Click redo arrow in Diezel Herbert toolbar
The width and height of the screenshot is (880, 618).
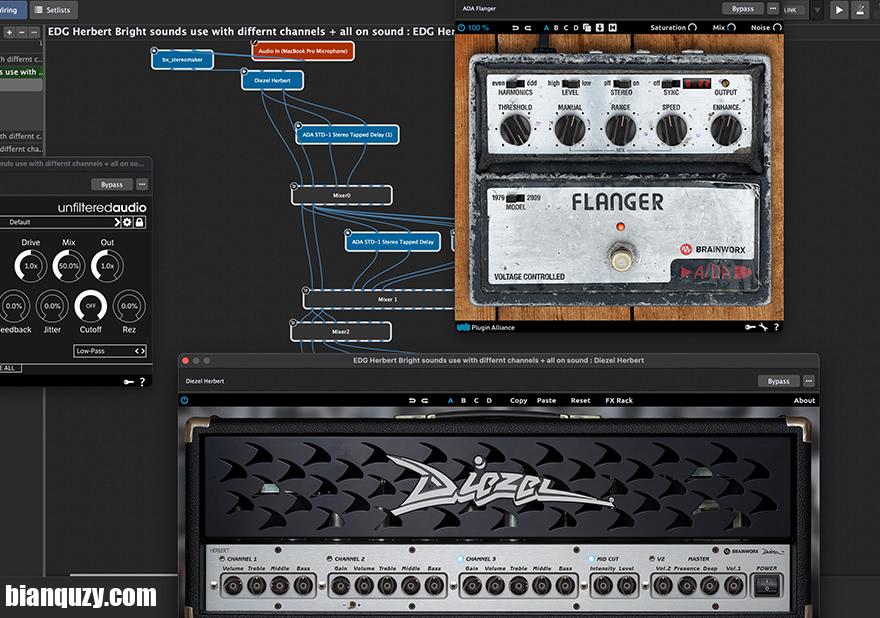pyautogui.click(x=425, y=400)
